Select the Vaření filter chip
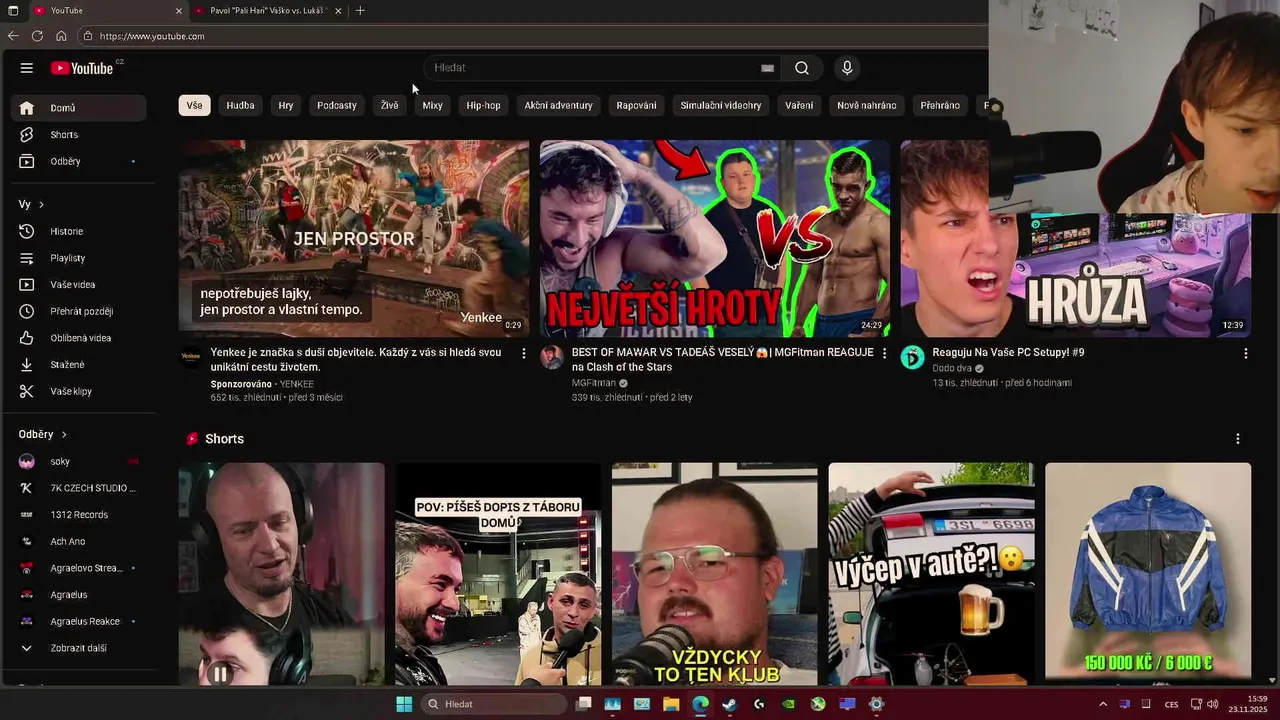 [799, 105]
